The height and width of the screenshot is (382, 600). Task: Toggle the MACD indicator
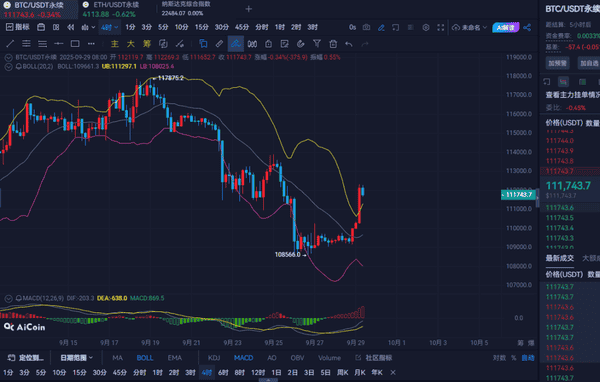tap(243, 358)
